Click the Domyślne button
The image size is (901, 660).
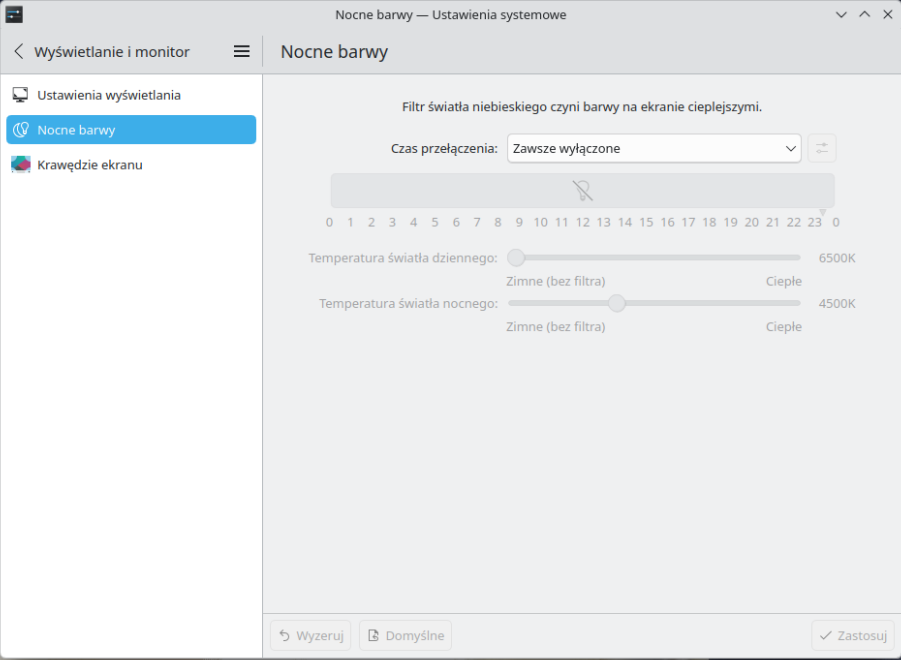point(405,635)
